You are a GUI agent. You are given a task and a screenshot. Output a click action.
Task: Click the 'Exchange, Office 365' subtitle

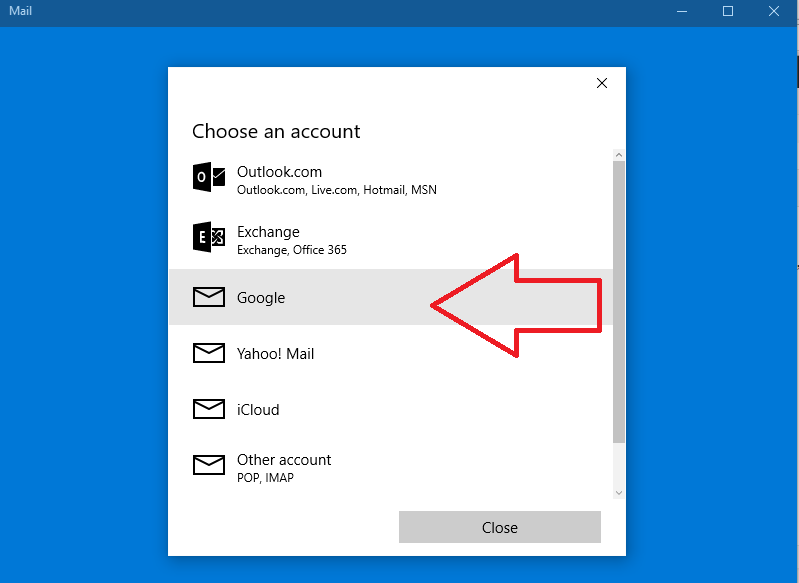click(292, 250)
